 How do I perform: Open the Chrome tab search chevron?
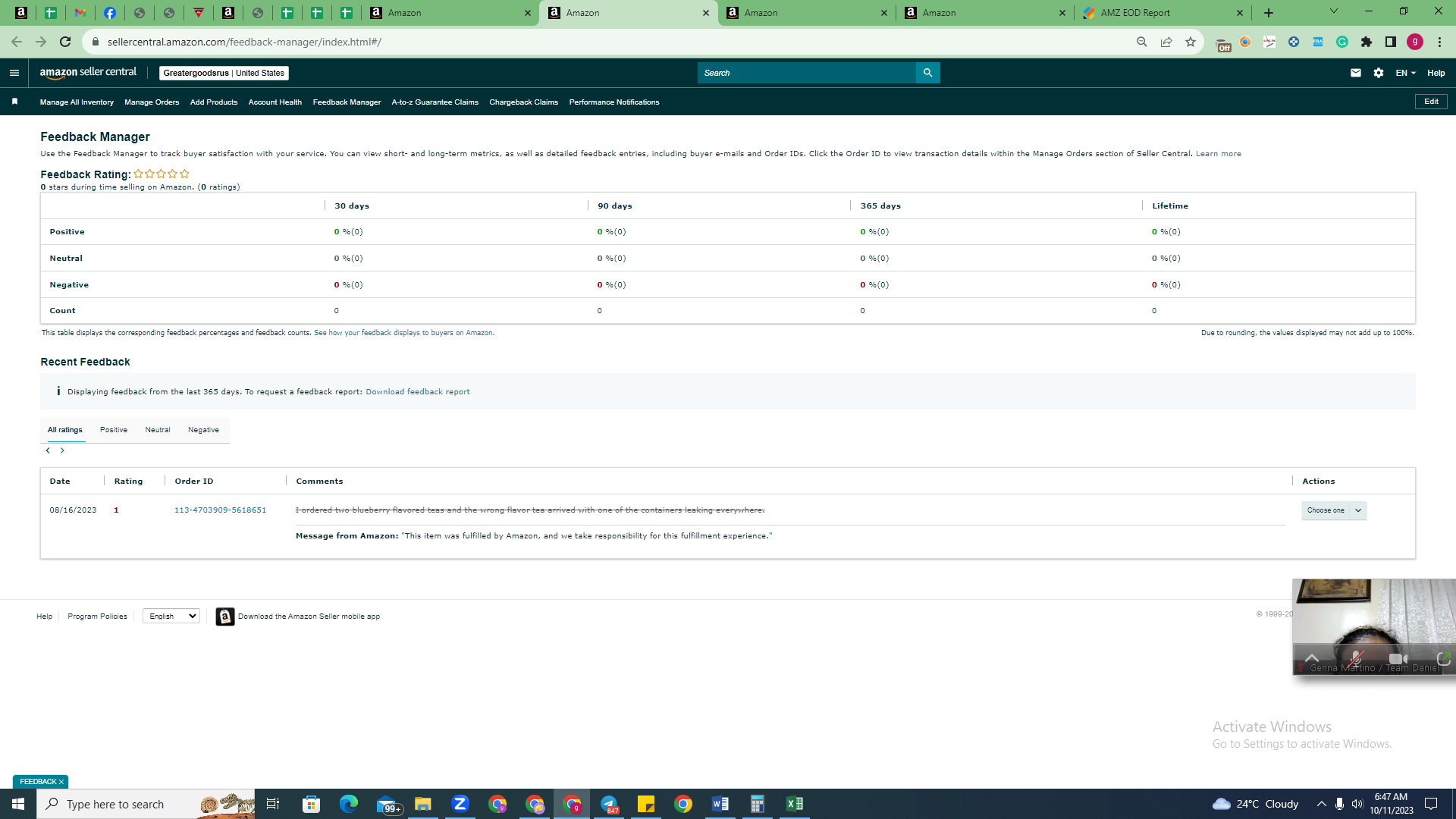coord(1334,11)
